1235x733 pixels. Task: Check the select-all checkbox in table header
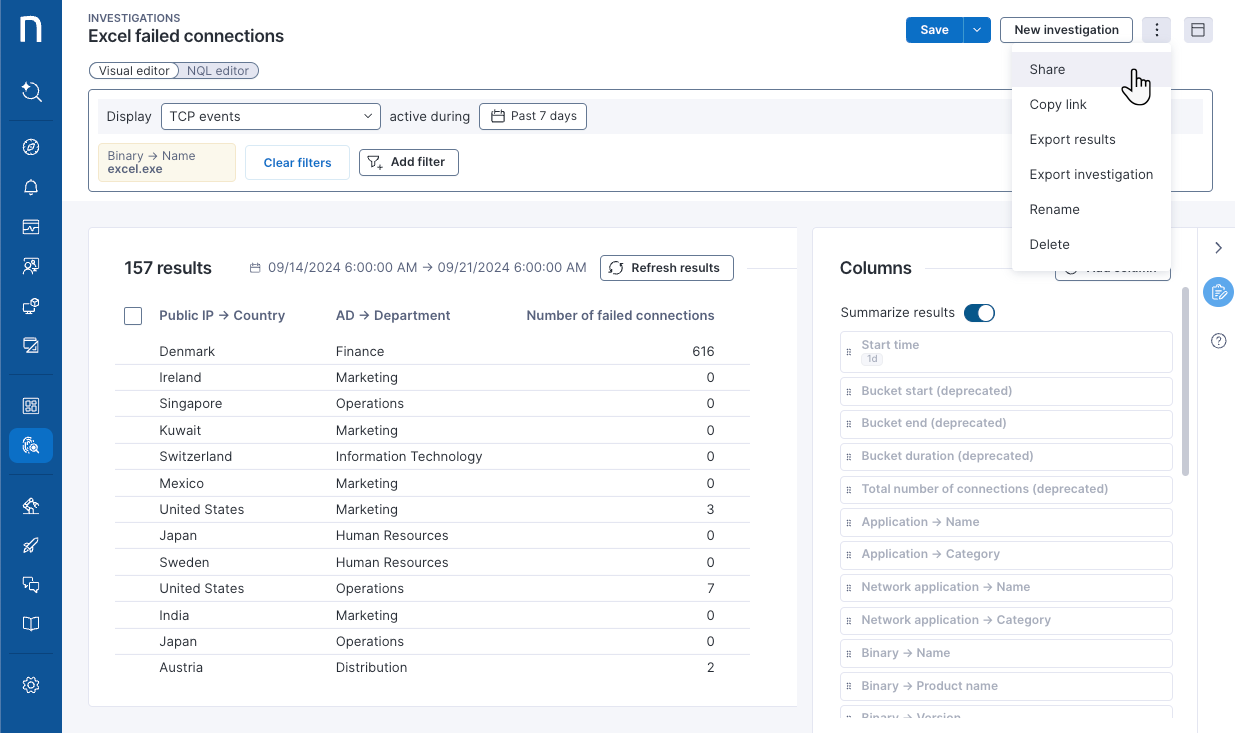(x=133, y=316)
